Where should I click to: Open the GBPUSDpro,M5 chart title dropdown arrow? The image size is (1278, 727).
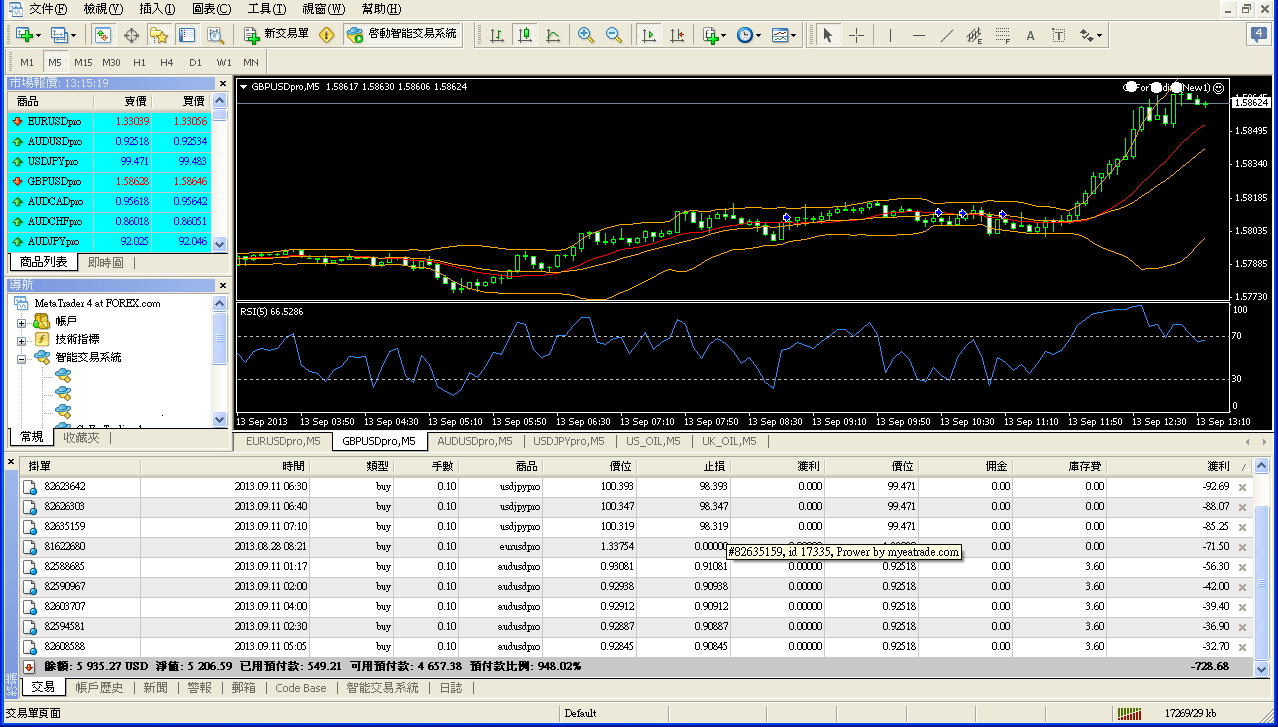(x=244, y=87)
